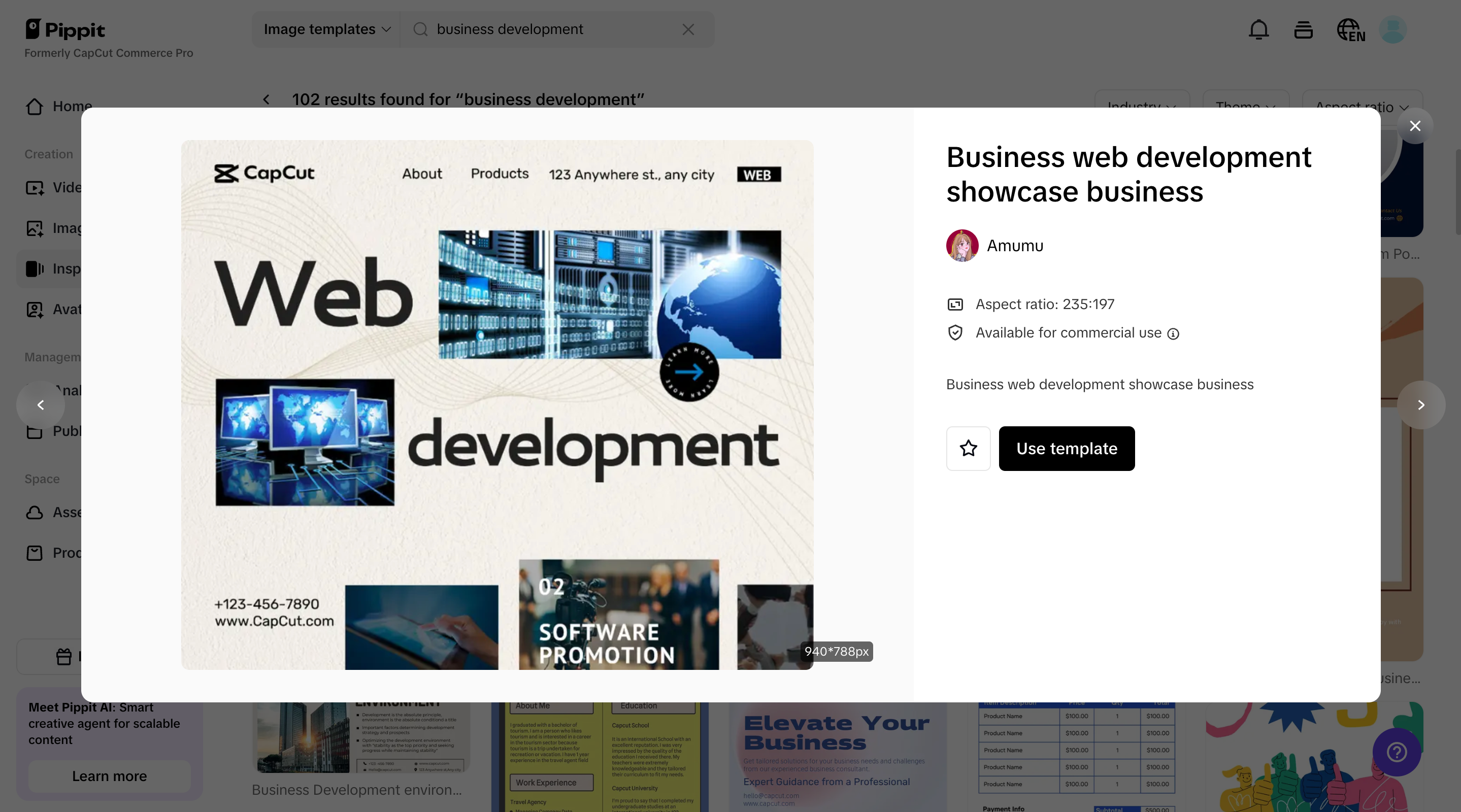1461x812 pixels.
Task: Click the Use template button
Action: tap(1067, 449)
